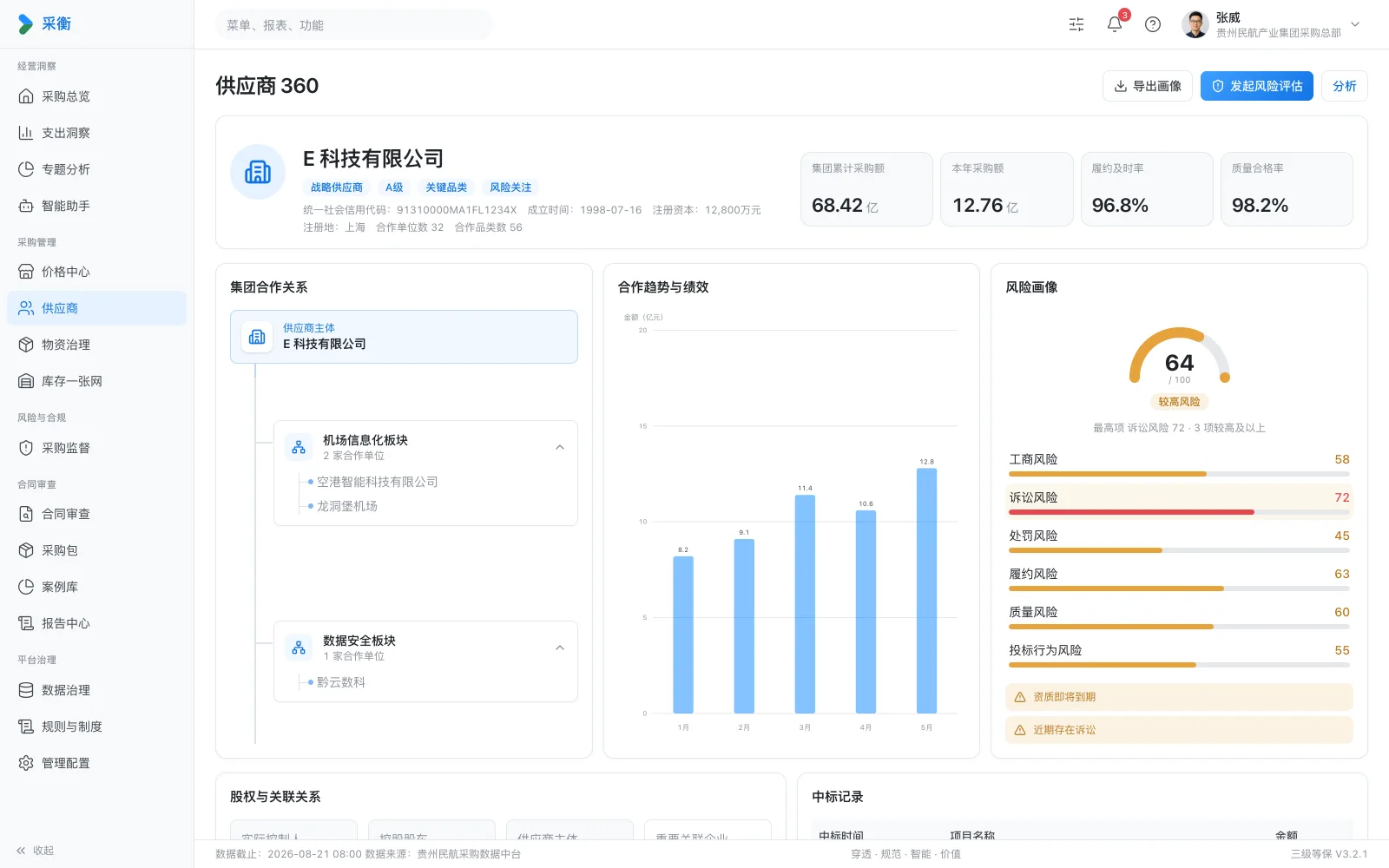Click 发起风险评估 button

pyautogui.click(x=1257, y=86)
